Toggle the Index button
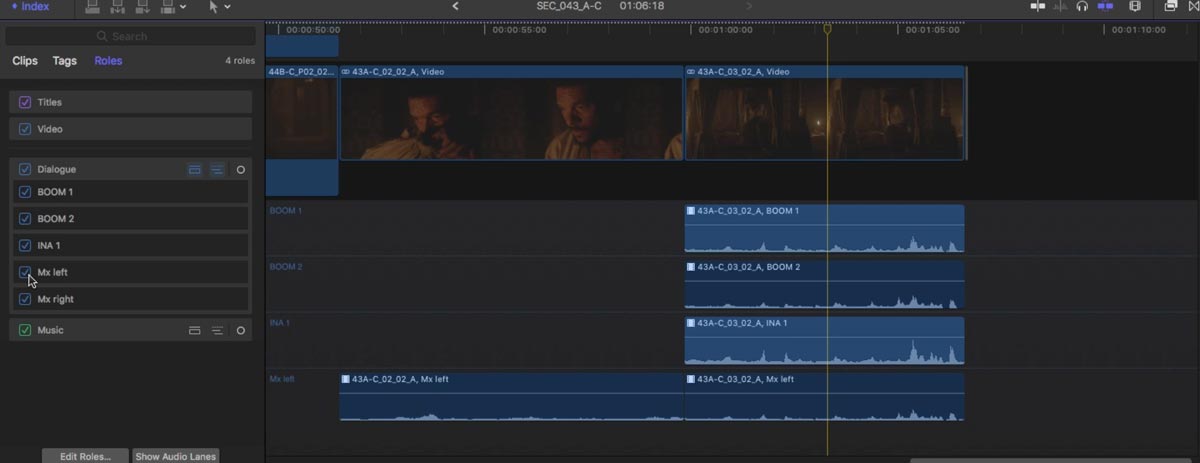Image resolution: width=1200 pixels, height=463 pixels. coord(29,6)
